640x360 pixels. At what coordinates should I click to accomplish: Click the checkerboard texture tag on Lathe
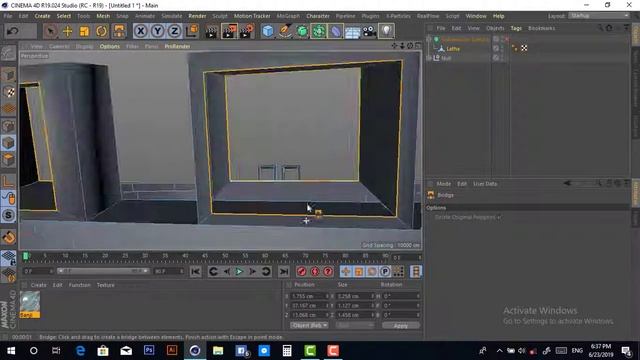(524, 48)
